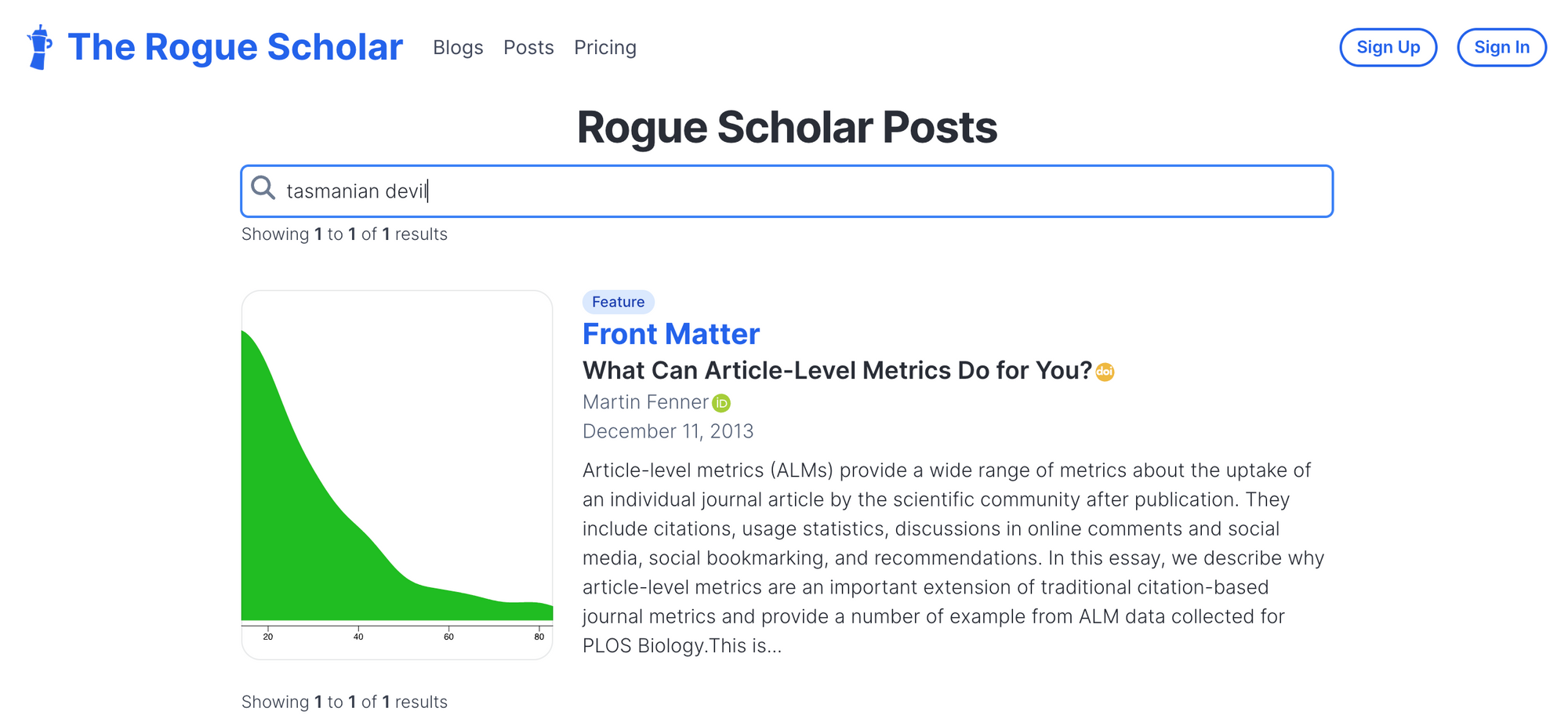The height and width of the screenshot is (726, 1568).
Task: Click the Rogue Scholar coffee pot logo
Action: tap(39, 47)
